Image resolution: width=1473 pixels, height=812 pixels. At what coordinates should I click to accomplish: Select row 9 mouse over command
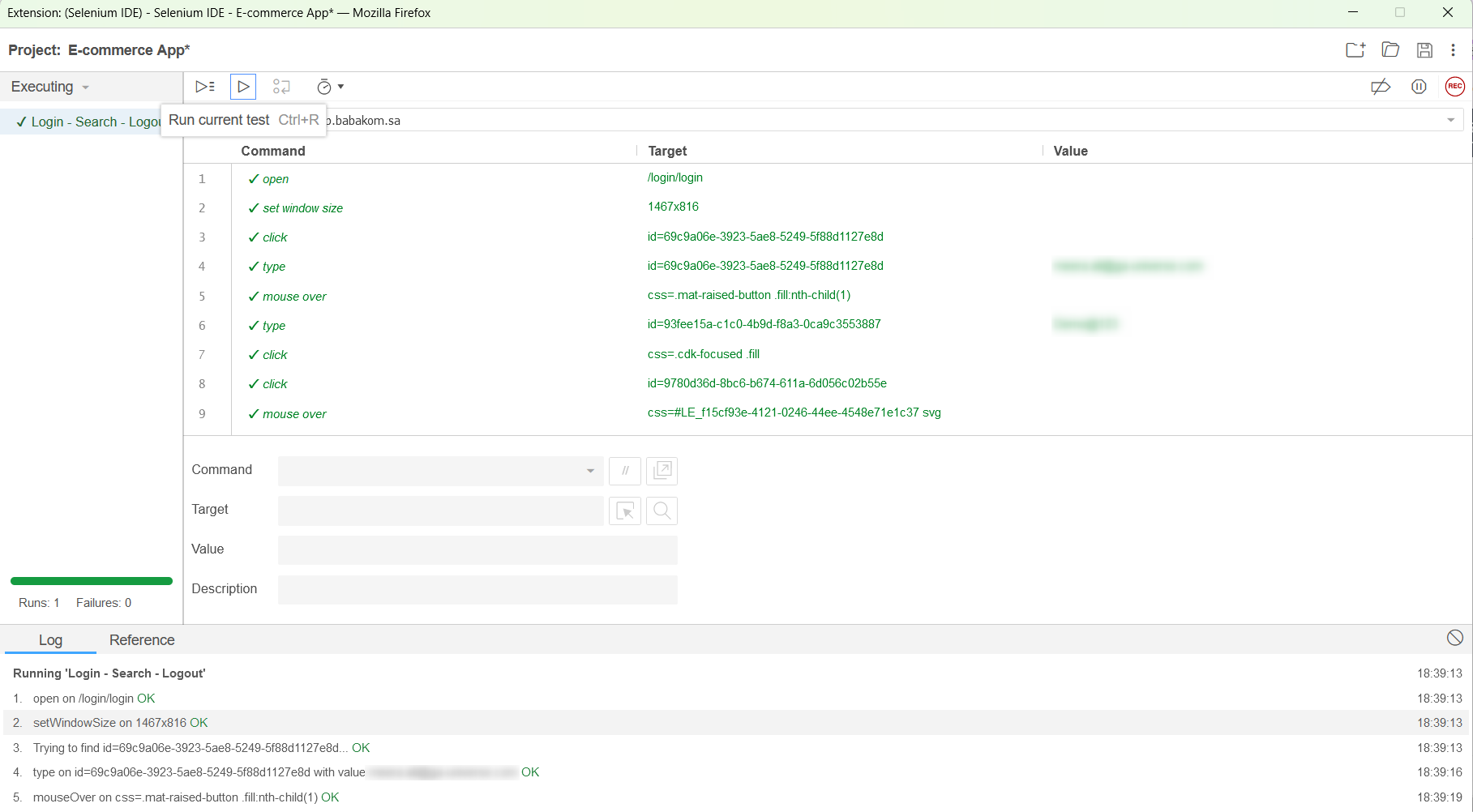click(x=294, y=414)
